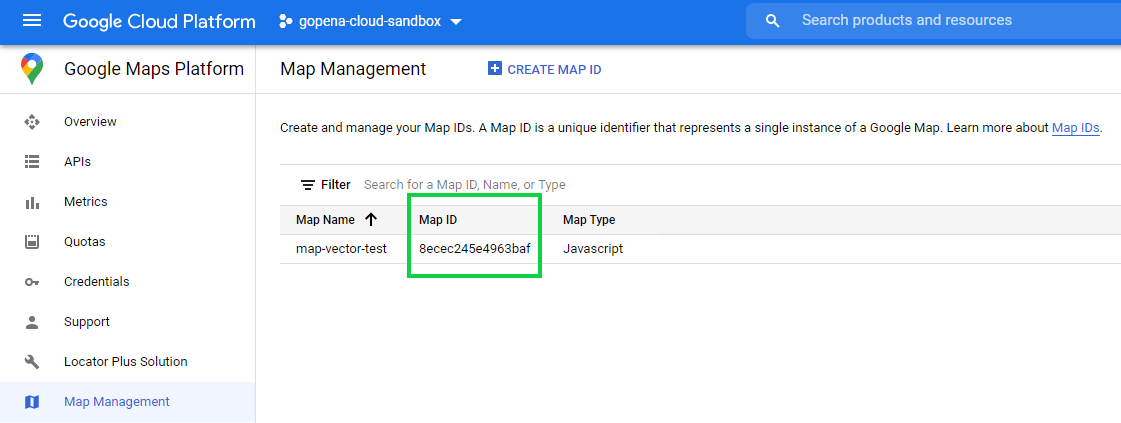Open the hamburger navigation menu
The height and width of the screenshot is (423, 1121).
pyautogui.click(x=32, y=21)
